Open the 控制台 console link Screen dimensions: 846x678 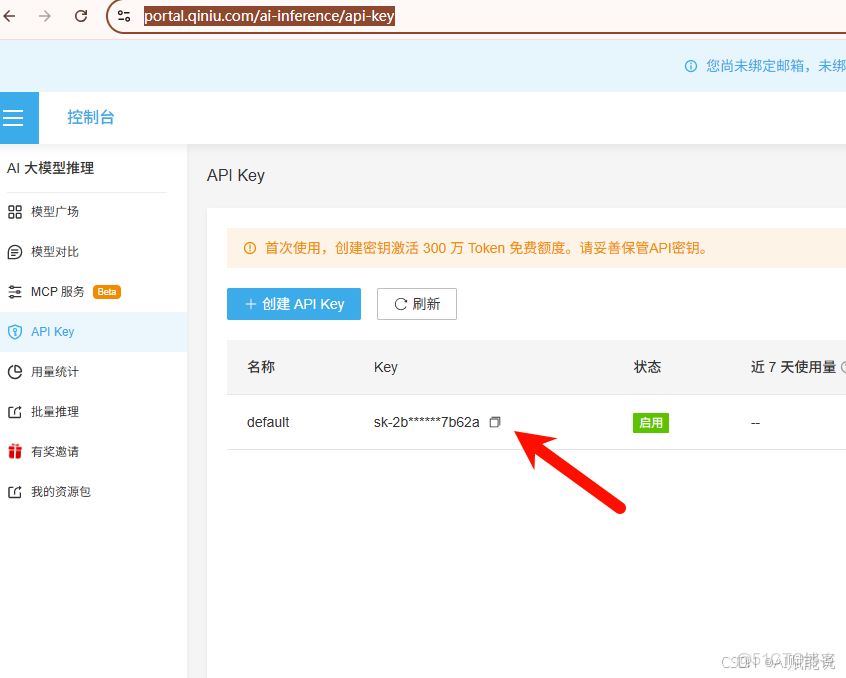click(91, 117)
